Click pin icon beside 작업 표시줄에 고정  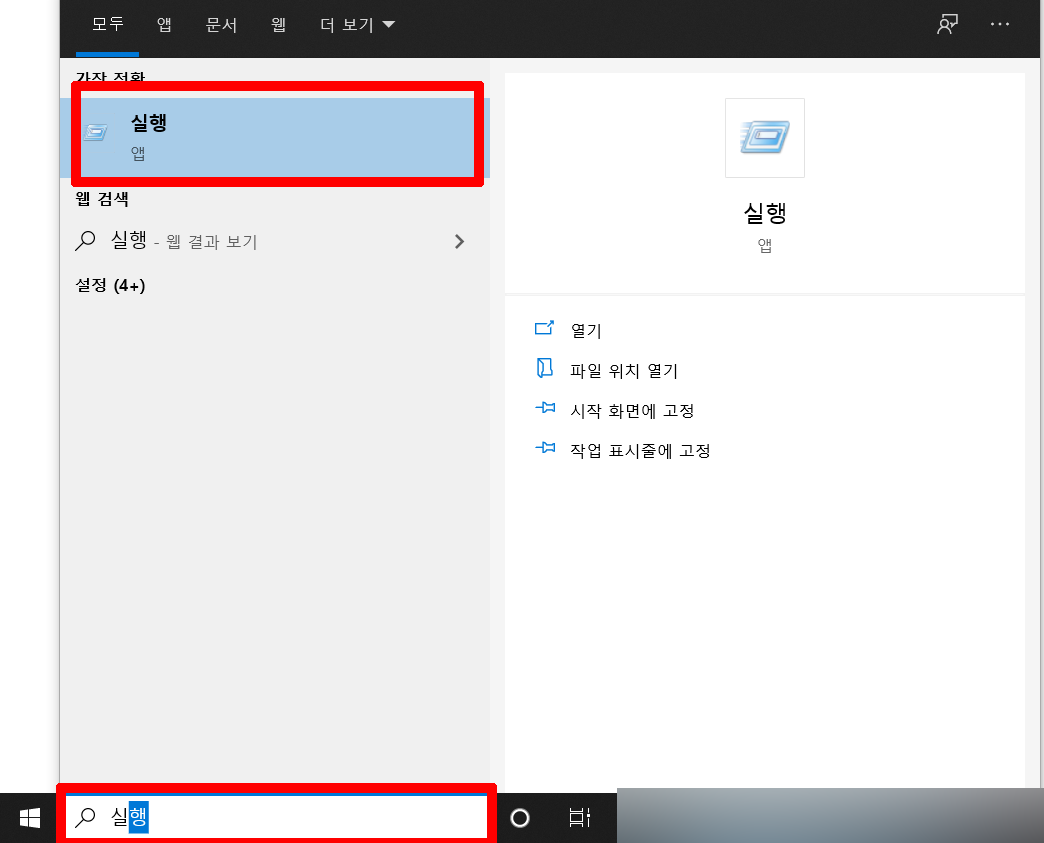click(x=545, y=447)
